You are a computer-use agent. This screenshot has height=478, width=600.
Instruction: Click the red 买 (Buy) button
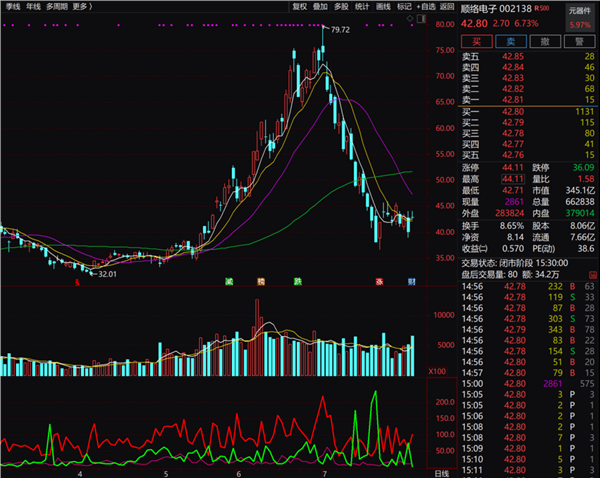coord(476,41)
